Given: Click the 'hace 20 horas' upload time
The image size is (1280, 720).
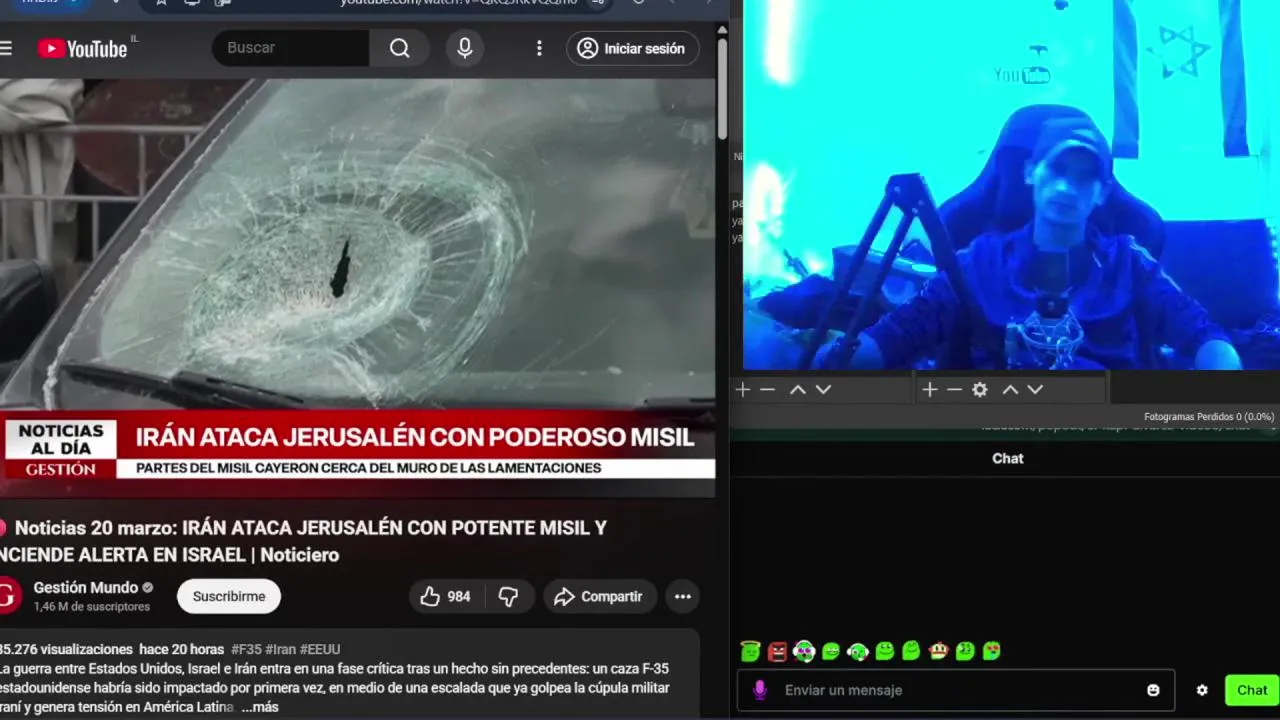Looking at the screenshot, I should click(181, 649).
